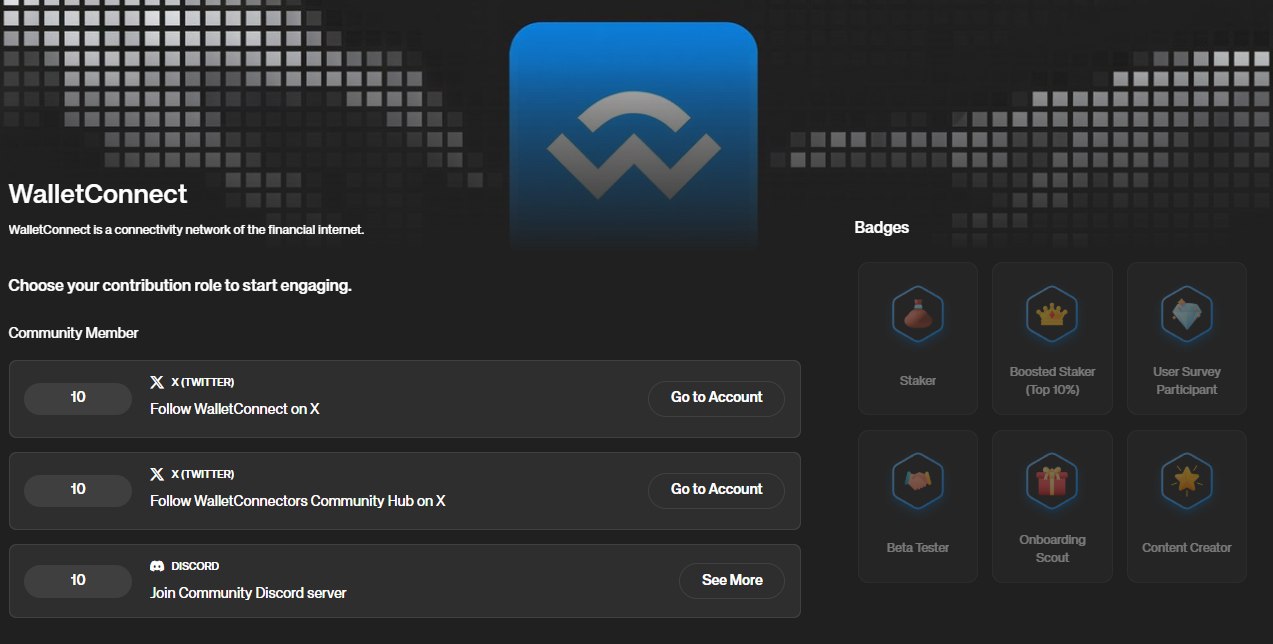Click the 10 points pill on Follow WalletConnect
This screenshot has height=644, width=1273.
(x=78, y=398)
